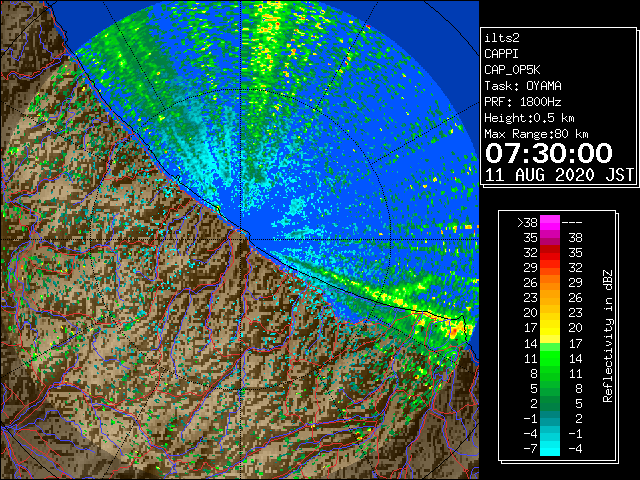The width and height of the screenshot is (640, 480).
Task: Click the intense orange echo near southeastern coast
Action: point(454,329)
